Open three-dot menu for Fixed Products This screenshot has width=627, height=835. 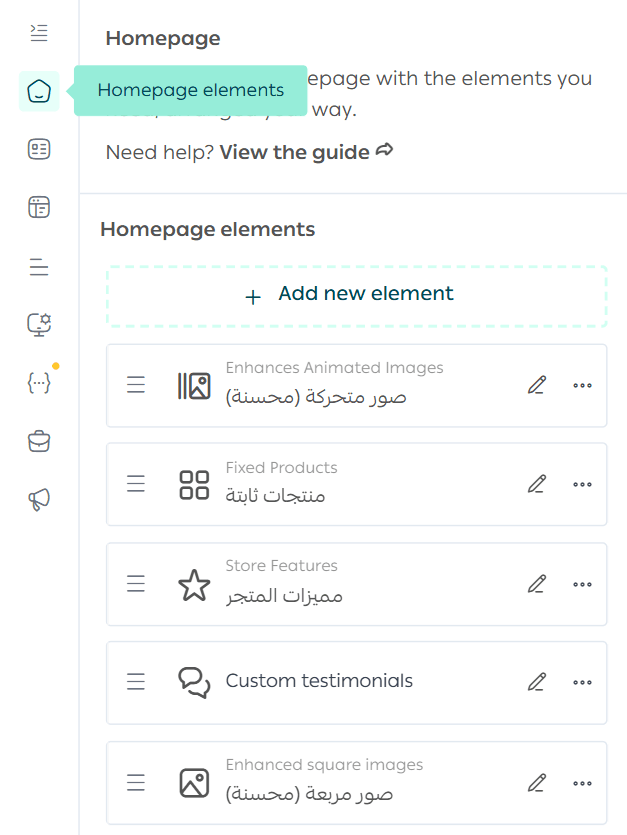[582, 485]
